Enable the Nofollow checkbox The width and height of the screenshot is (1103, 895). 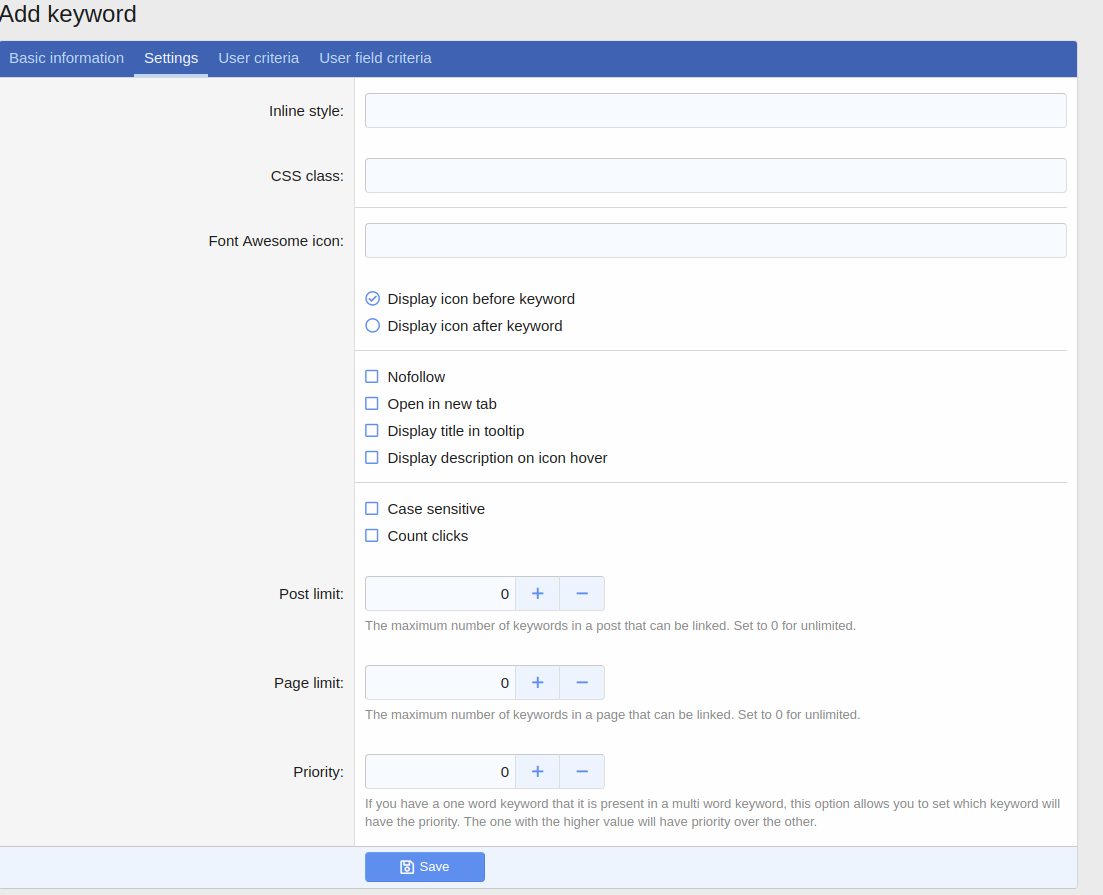tap(372, 377)
